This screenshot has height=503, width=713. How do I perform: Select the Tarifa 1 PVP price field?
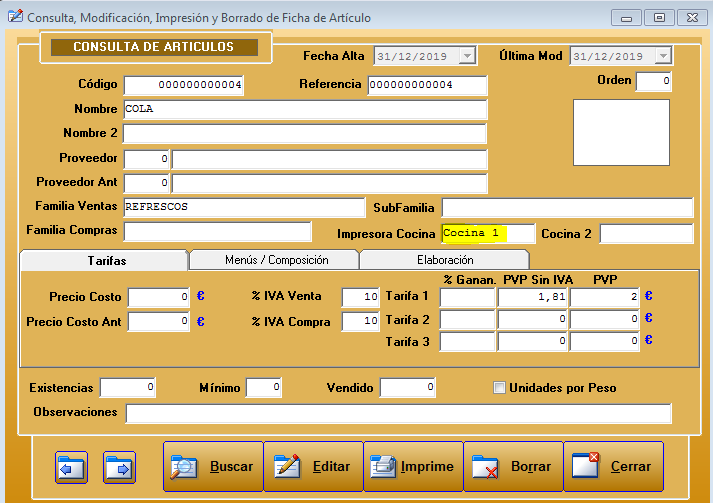click(x=605, y=297)
